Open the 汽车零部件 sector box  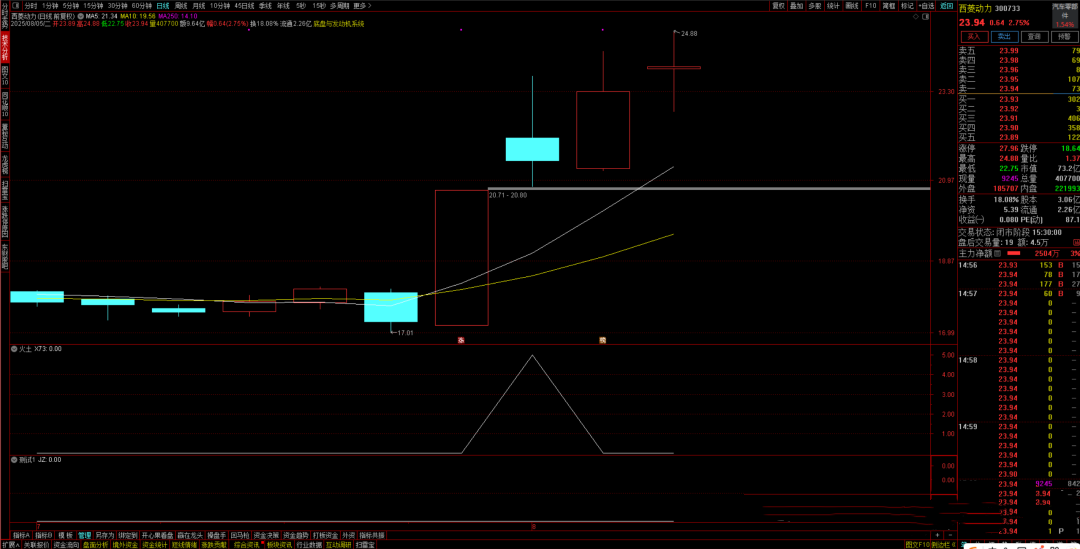point(1065,15)
